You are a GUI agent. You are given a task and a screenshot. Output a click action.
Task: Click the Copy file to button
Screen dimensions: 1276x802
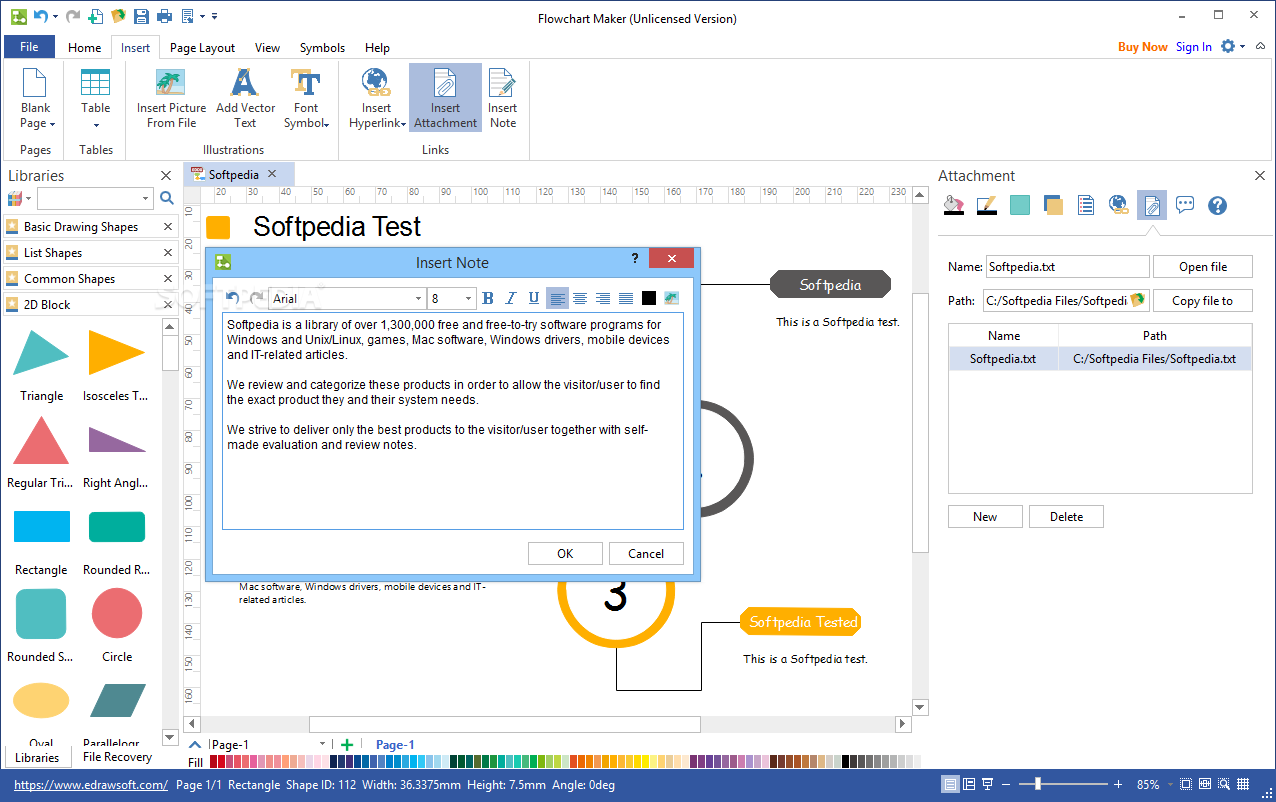(x=1203, y=301)
